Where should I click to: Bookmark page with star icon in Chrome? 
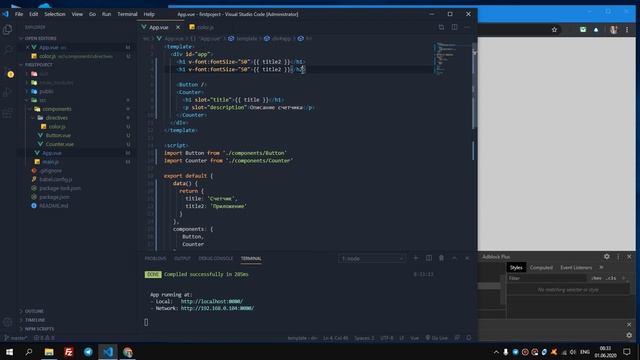(554, 29)
